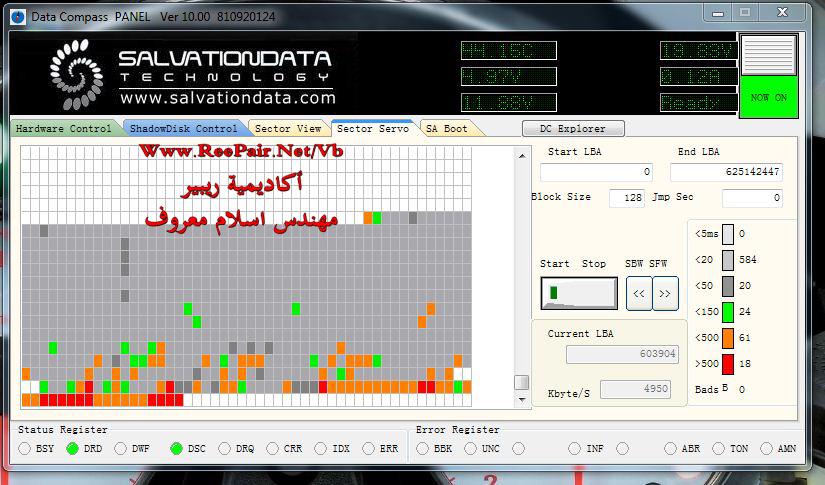Click the green NOW ON power indicator
825x485 pixels.
[x=768, y=98]
